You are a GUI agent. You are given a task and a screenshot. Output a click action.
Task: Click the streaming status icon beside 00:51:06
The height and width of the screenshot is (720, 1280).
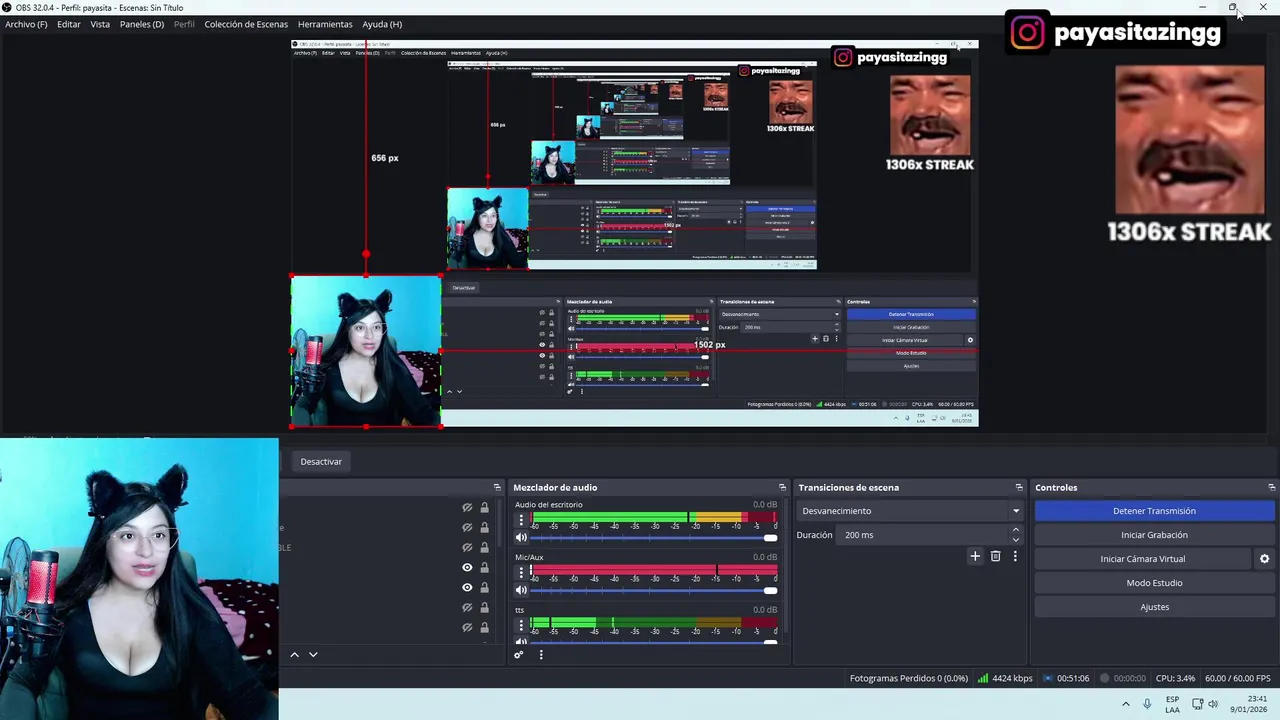pyautogui.click(x=1048, y=678)
